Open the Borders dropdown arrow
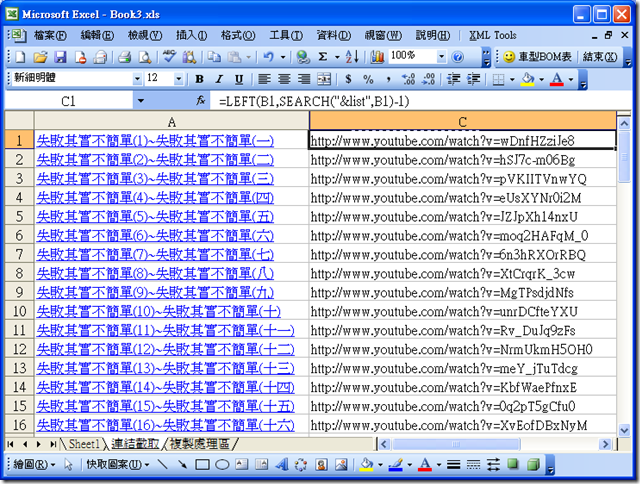The height and width of the screenshot is (484, 640). coord(512,79)
